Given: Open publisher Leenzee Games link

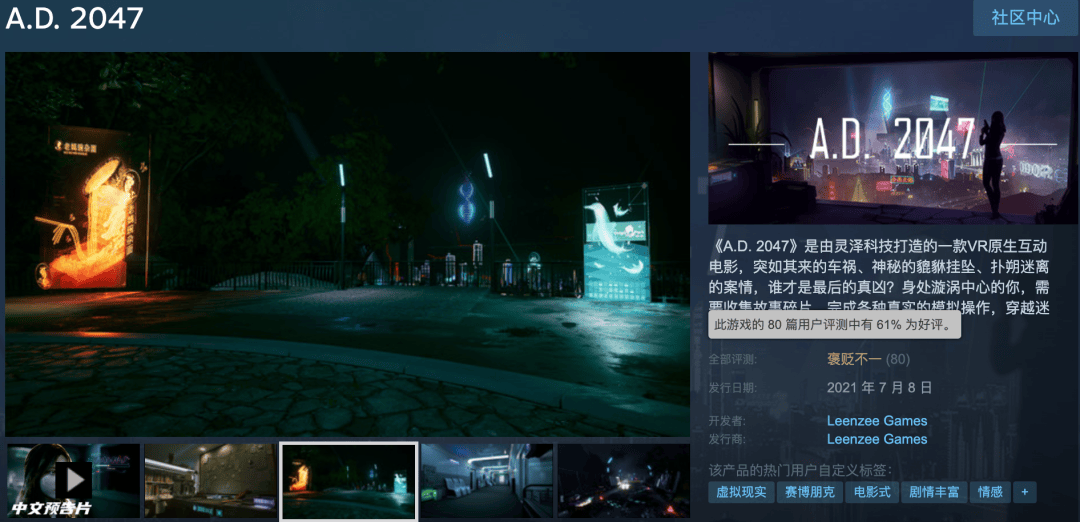Looking at the screenshot, I should pyautogui.click(x=877, y=439).
